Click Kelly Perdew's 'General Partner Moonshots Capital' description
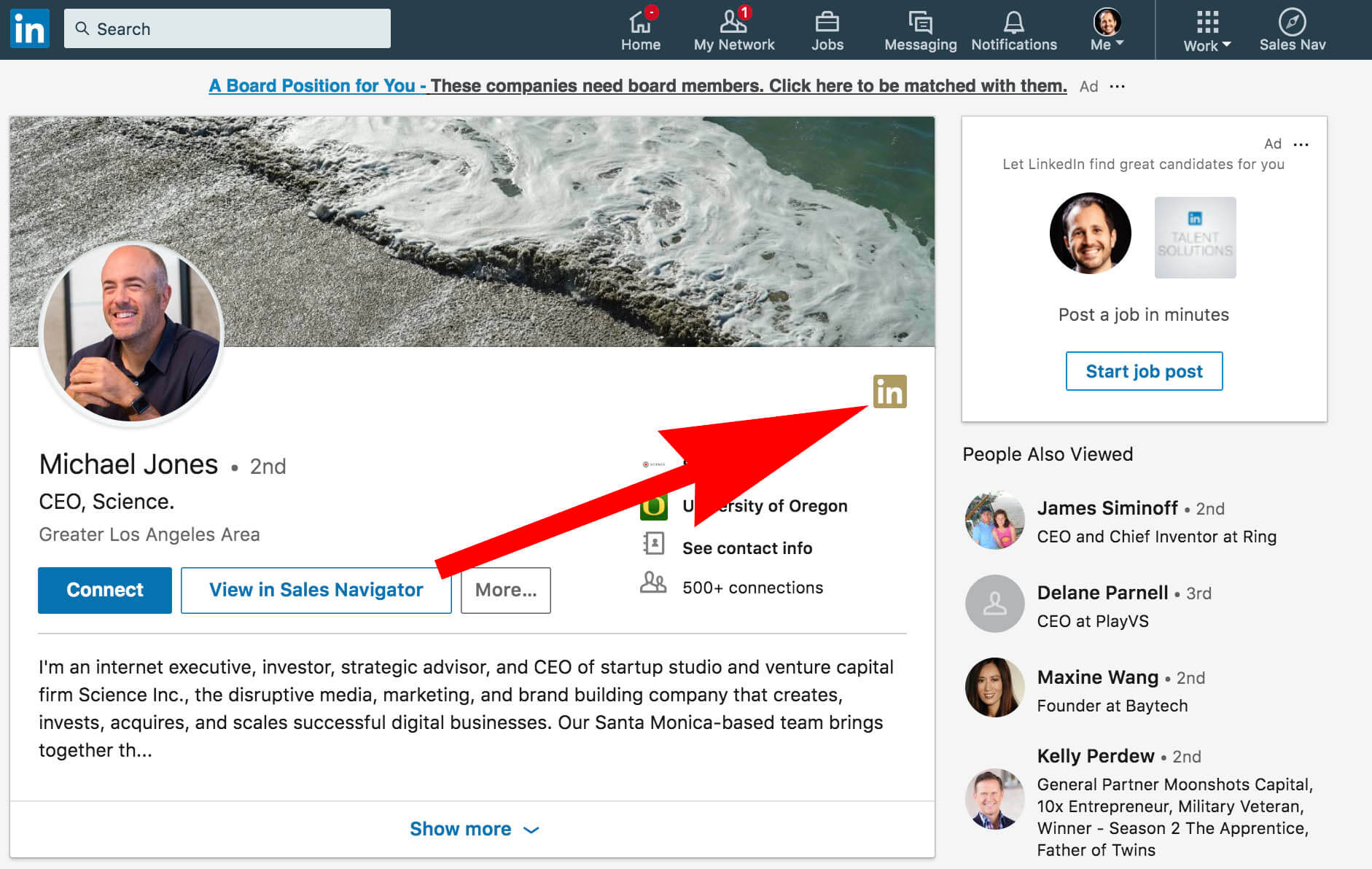The width and height of the screenshot is (1372, 869). 1174,817
